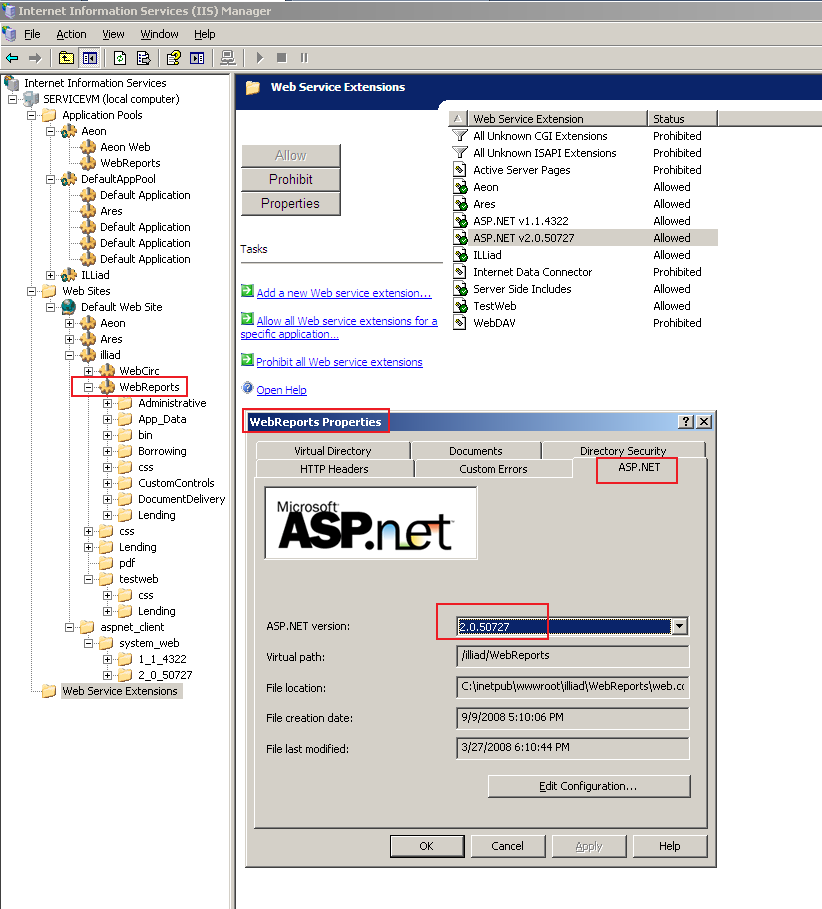Click the Back arrow in the toolbar
822x909 pixels.
(12, 58)
